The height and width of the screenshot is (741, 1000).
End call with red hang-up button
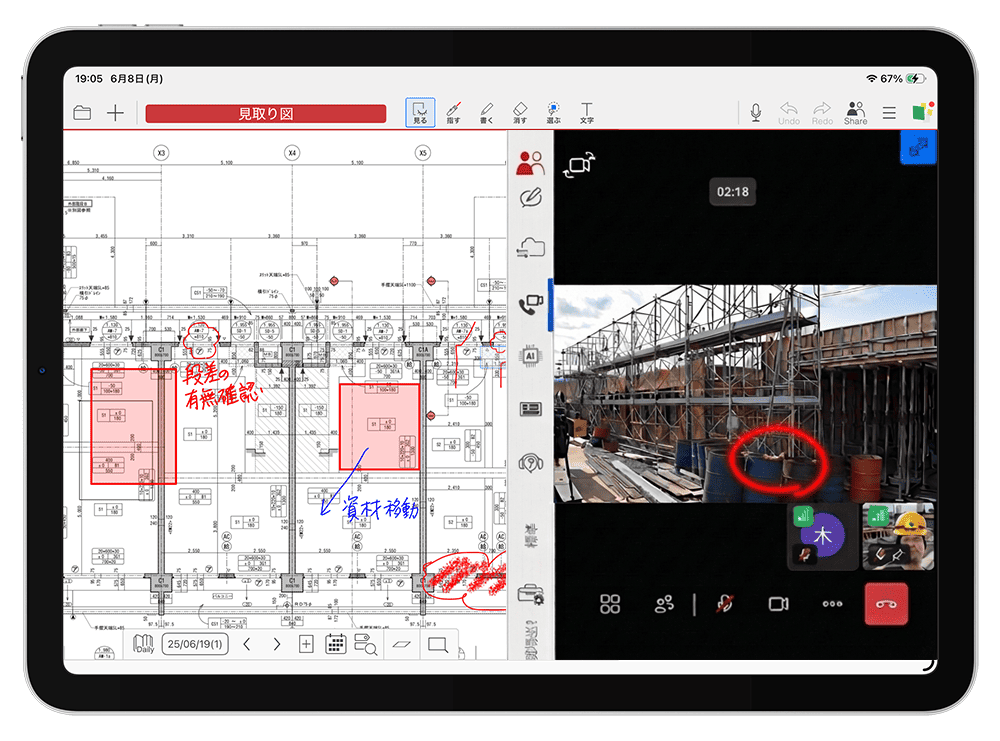[886, 604]
